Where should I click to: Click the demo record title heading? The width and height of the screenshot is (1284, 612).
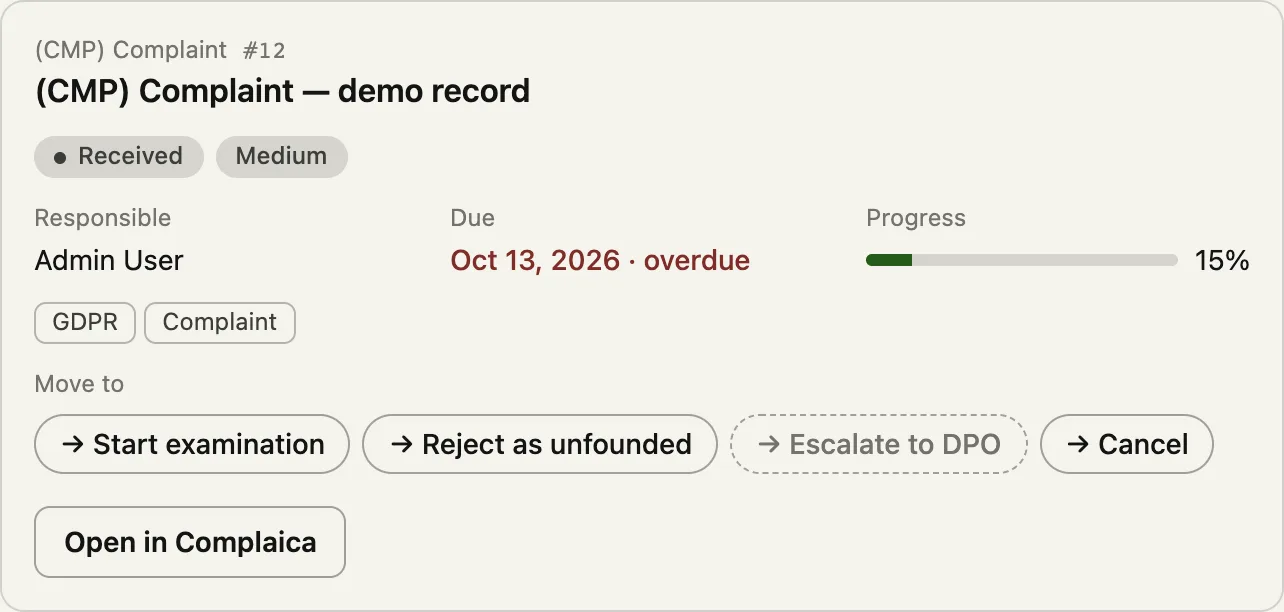tap(282, 92)
